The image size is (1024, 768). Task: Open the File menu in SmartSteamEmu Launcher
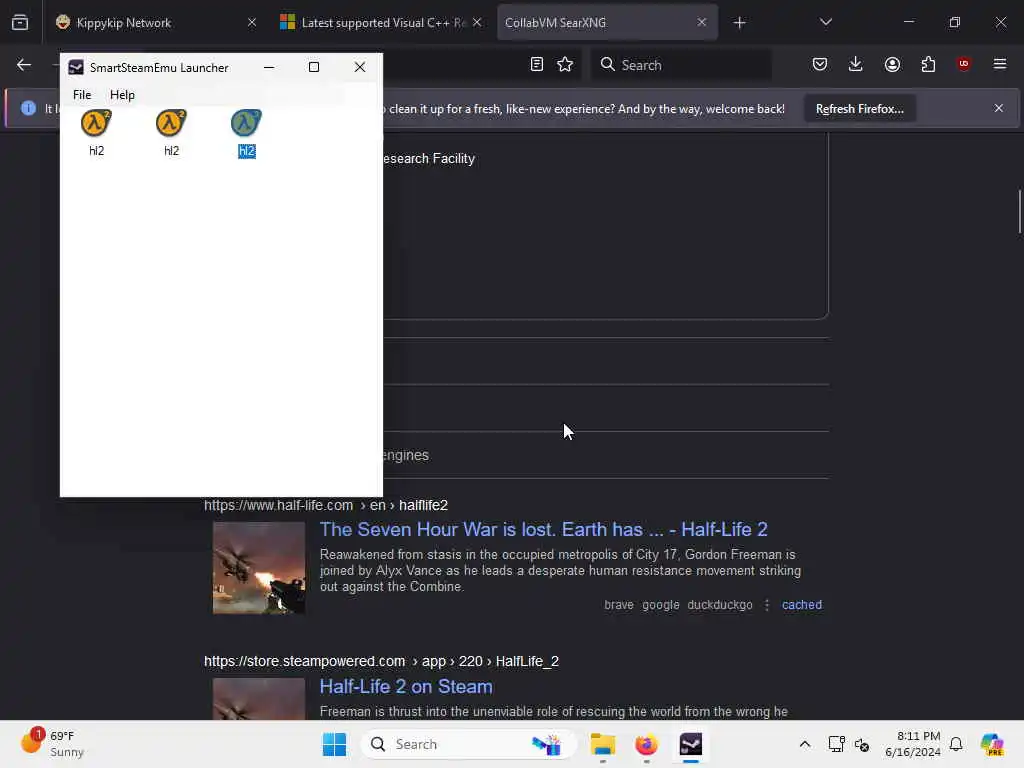click(82, 95)
